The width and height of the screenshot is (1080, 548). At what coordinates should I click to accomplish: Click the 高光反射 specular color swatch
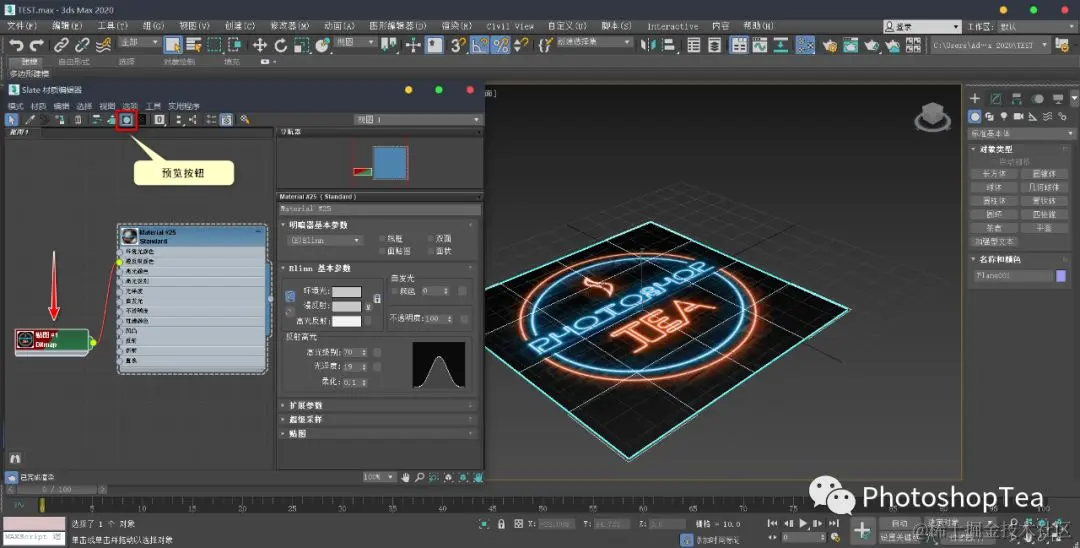click(x=346, y=321)
